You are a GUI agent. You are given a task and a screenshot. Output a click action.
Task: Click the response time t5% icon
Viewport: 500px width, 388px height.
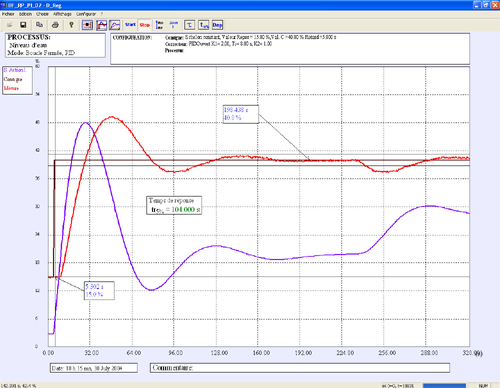point(204,25)
